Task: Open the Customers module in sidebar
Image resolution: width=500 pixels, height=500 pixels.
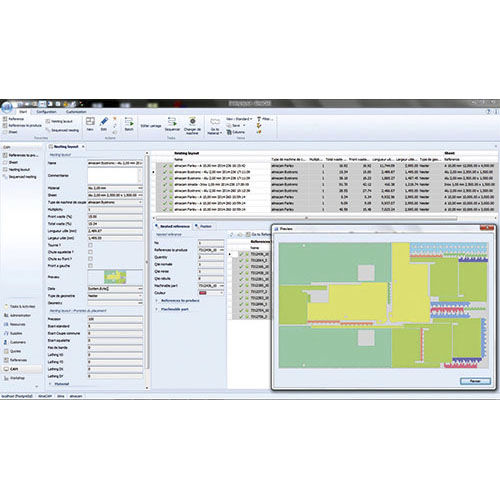Action: (x=15, y=342)
